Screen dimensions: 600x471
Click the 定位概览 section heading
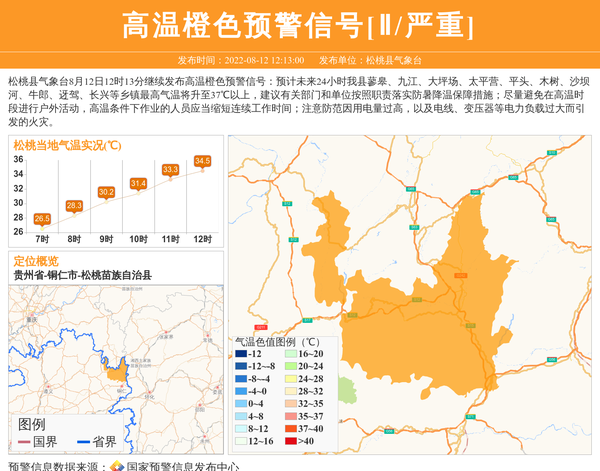pyautogui.click(x=36, y=260)
